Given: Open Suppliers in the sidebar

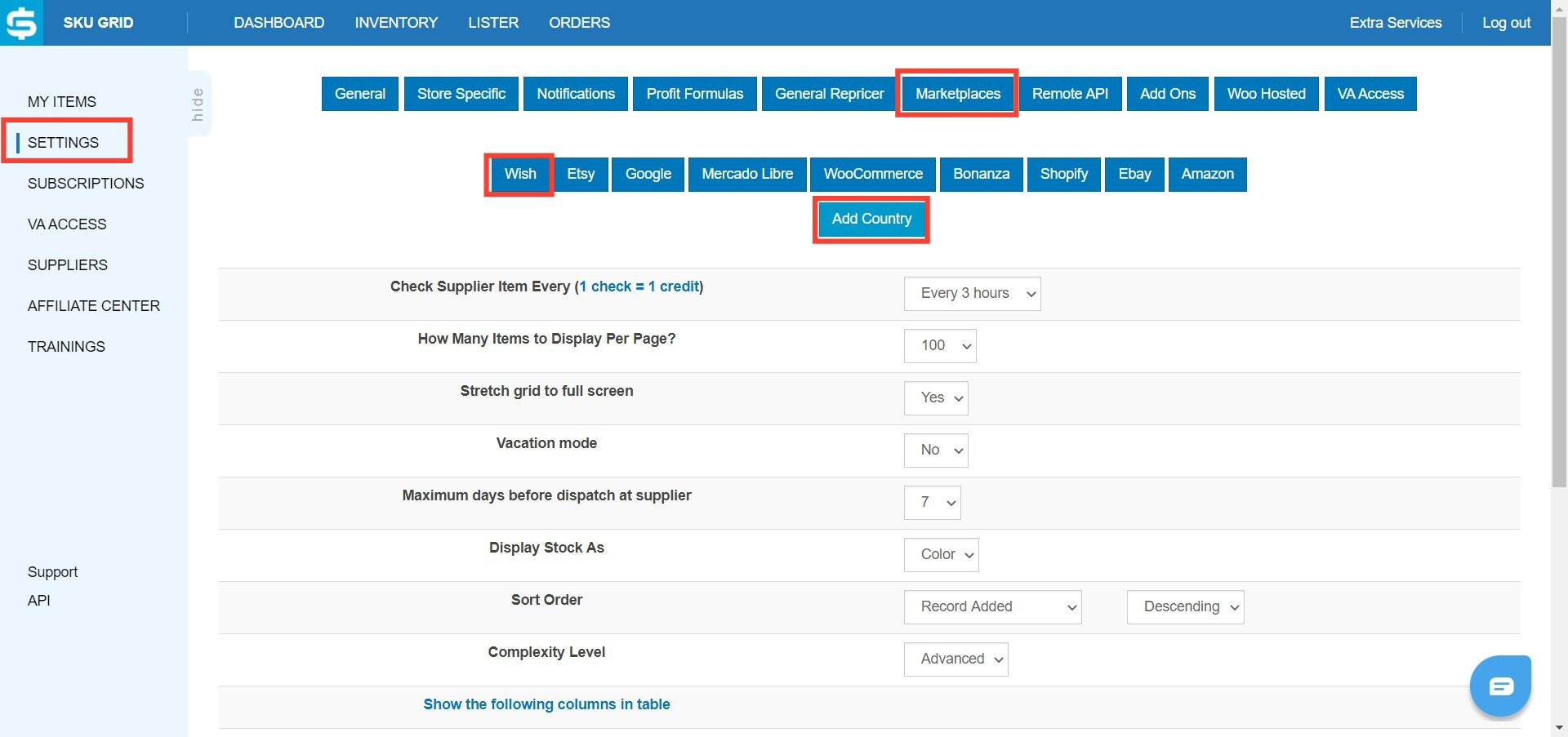Looking at the screenshot, I should [x=68, y=265].
